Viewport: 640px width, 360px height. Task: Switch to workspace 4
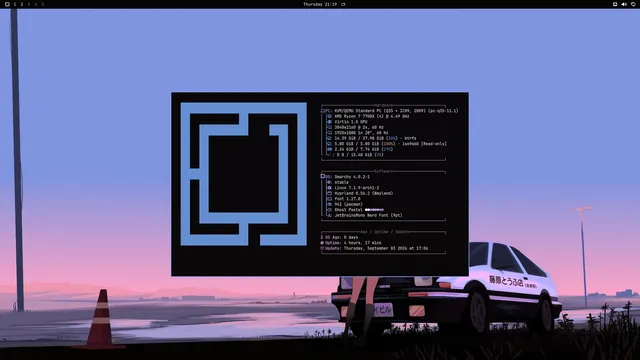point(36,4)
